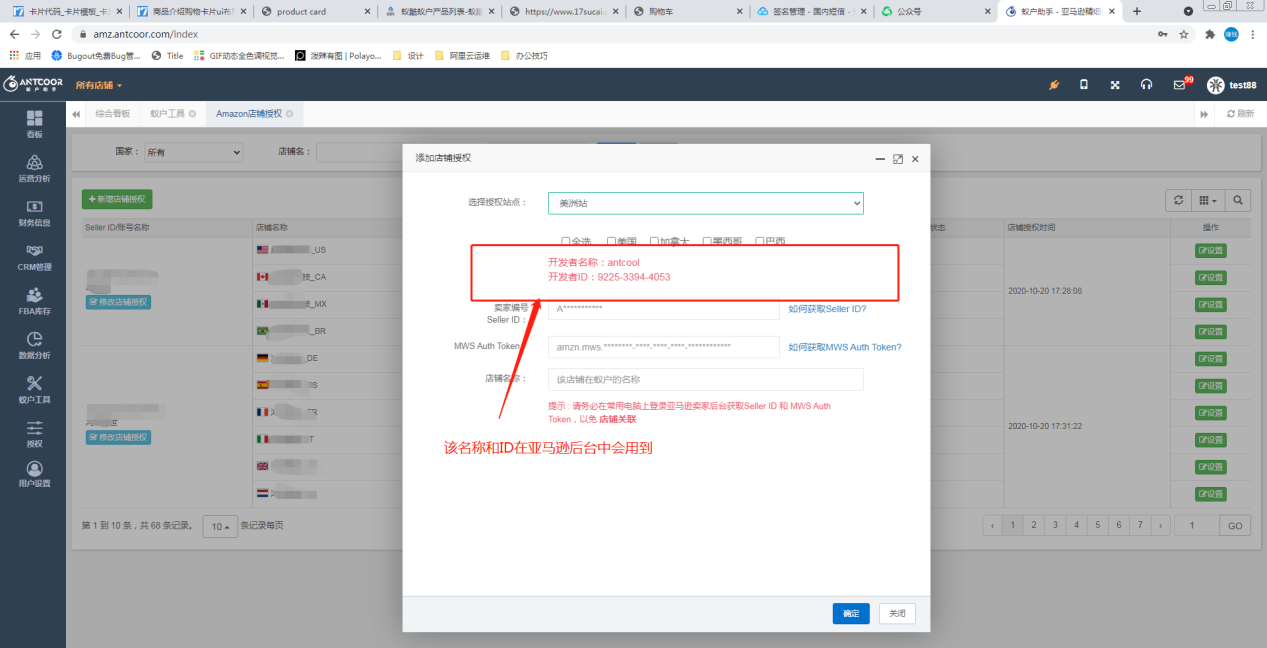Click the ANTCOOR logo
This screenshot has height=648, width=1267.
coord(32,85)
